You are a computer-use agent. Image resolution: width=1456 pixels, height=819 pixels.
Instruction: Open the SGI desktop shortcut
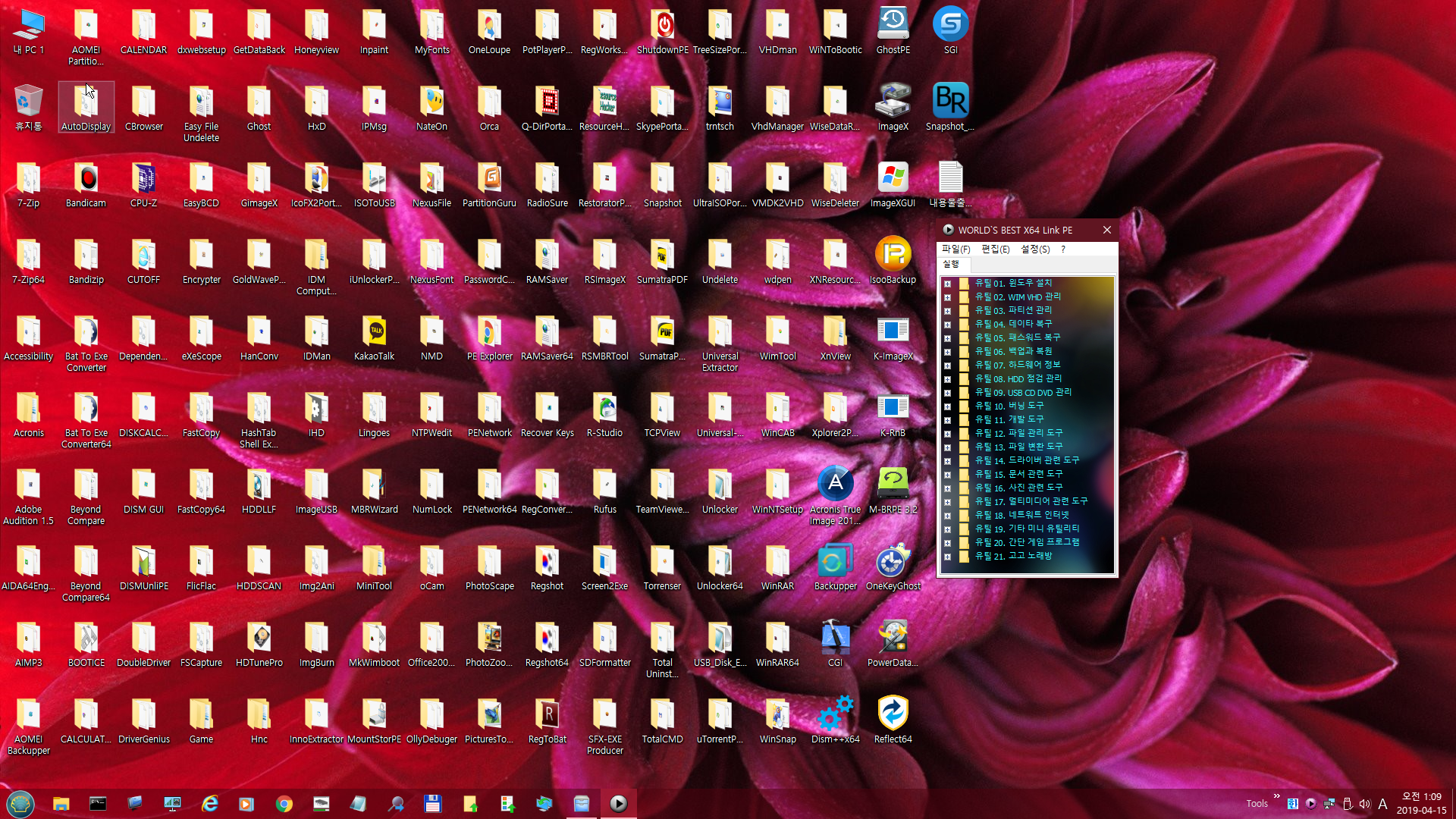coord(950,32)
